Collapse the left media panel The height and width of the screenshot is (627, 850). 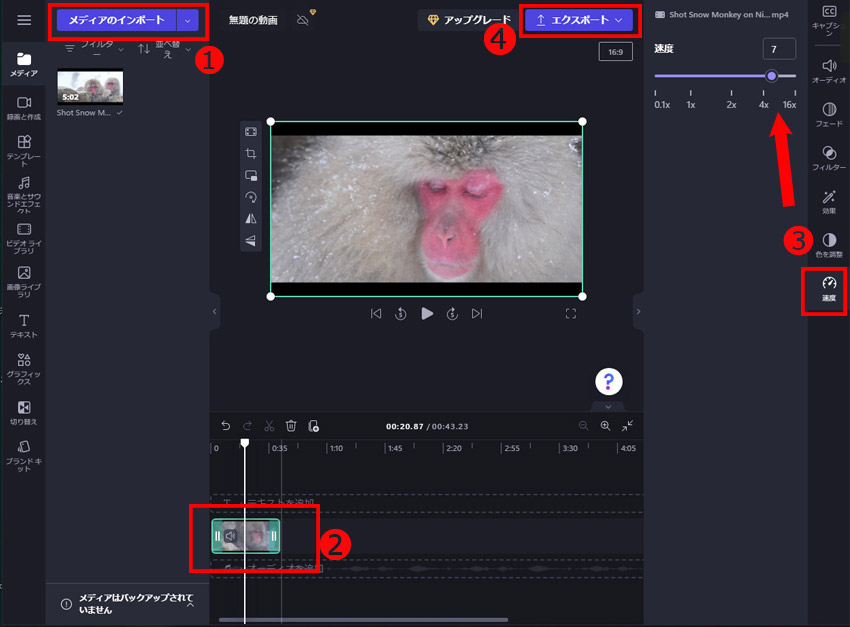click(214, 312)
